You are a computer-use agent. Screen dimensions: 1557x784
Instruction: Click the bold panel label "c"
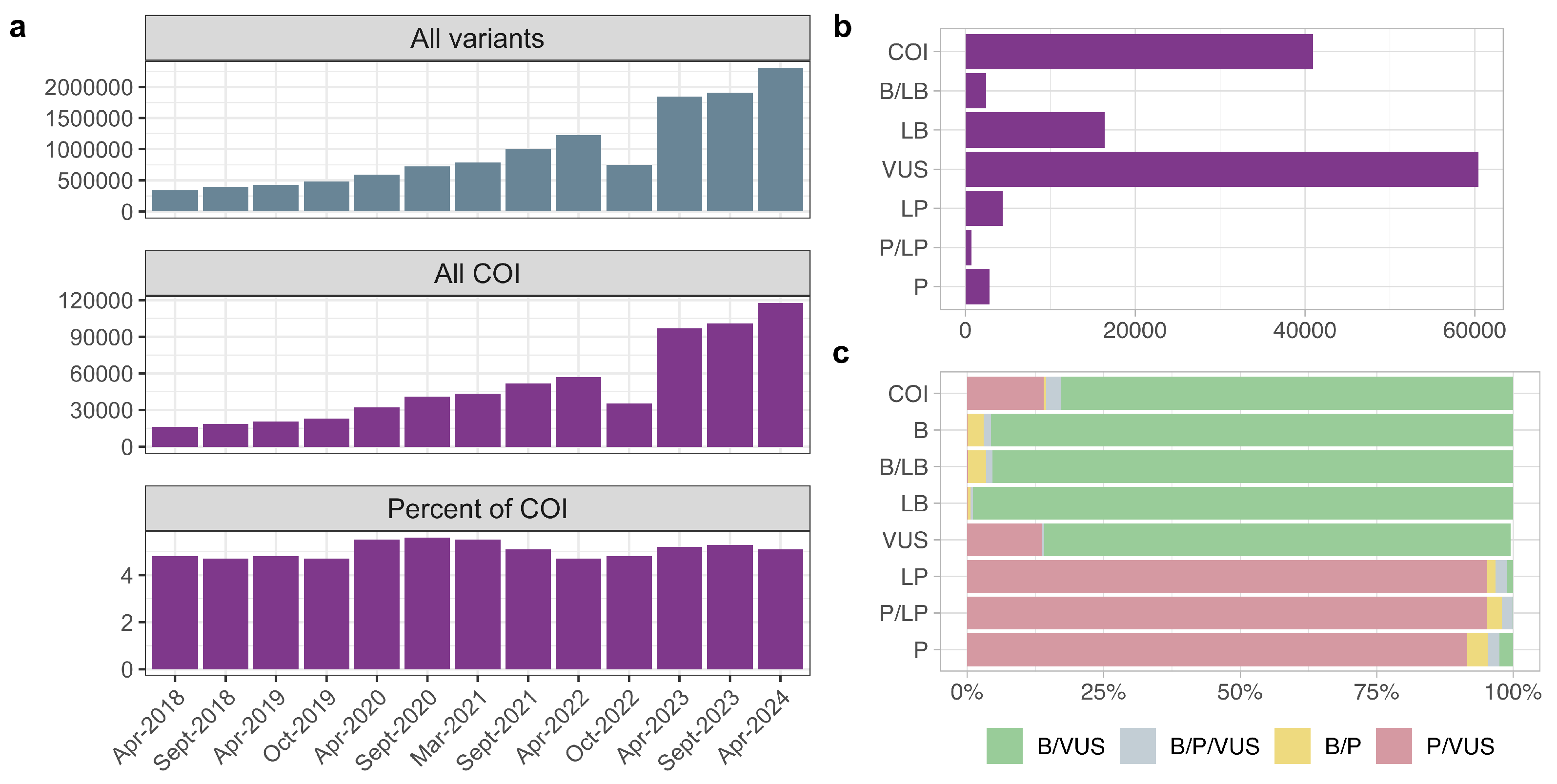(841, 353)
